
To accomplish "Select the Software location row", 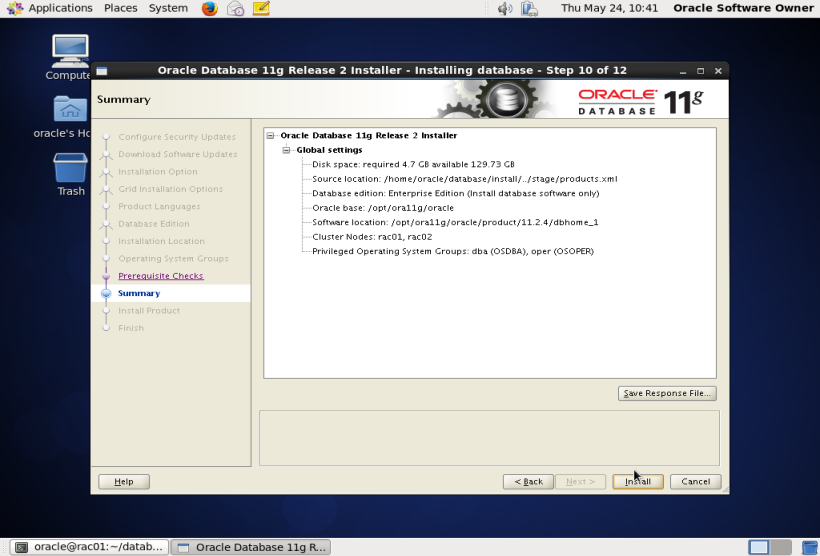I will click(455, 222).
